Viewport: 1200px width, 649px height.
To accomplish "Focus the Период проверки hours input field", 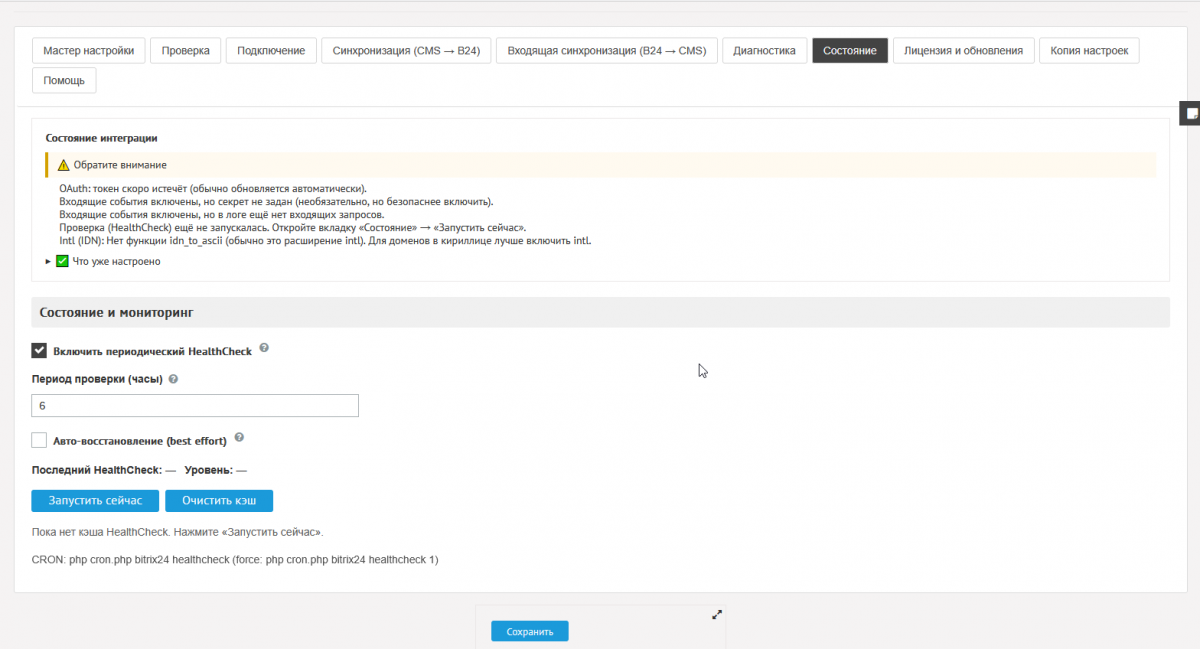I will tap(195, 406).
